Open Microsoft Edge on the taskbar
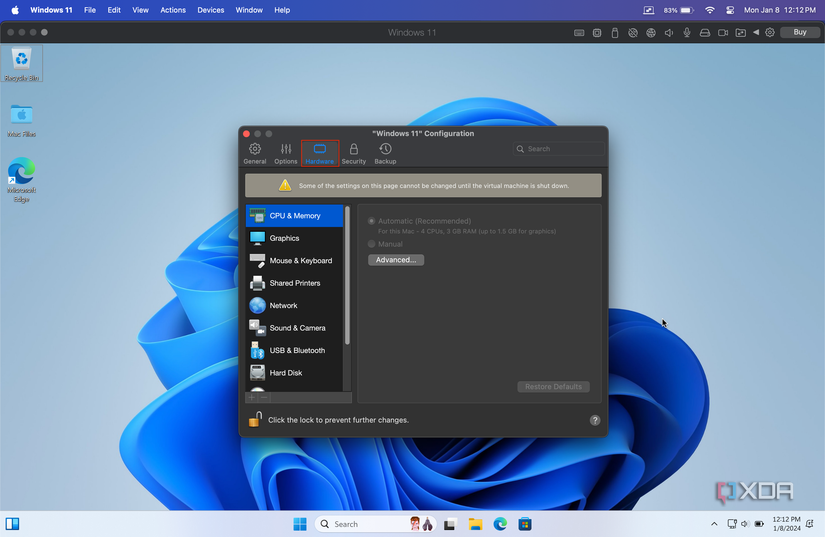825x537 pixels. coord(500,524)
